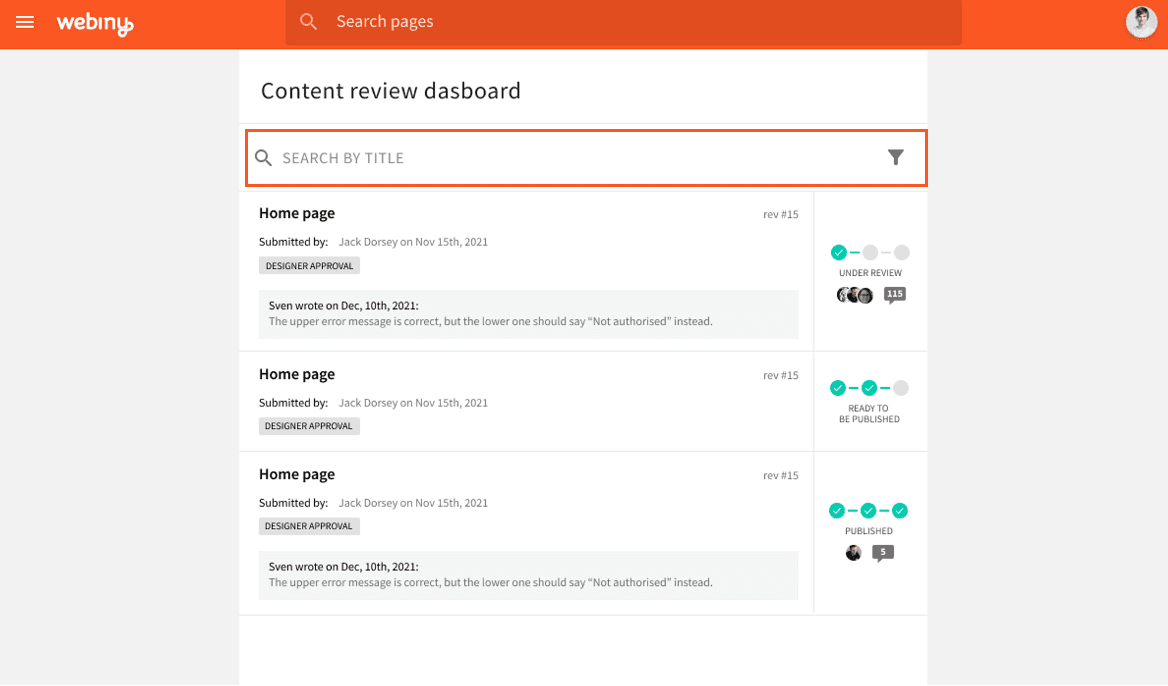Click the second grey step circle on Under Review

(870, 252)
